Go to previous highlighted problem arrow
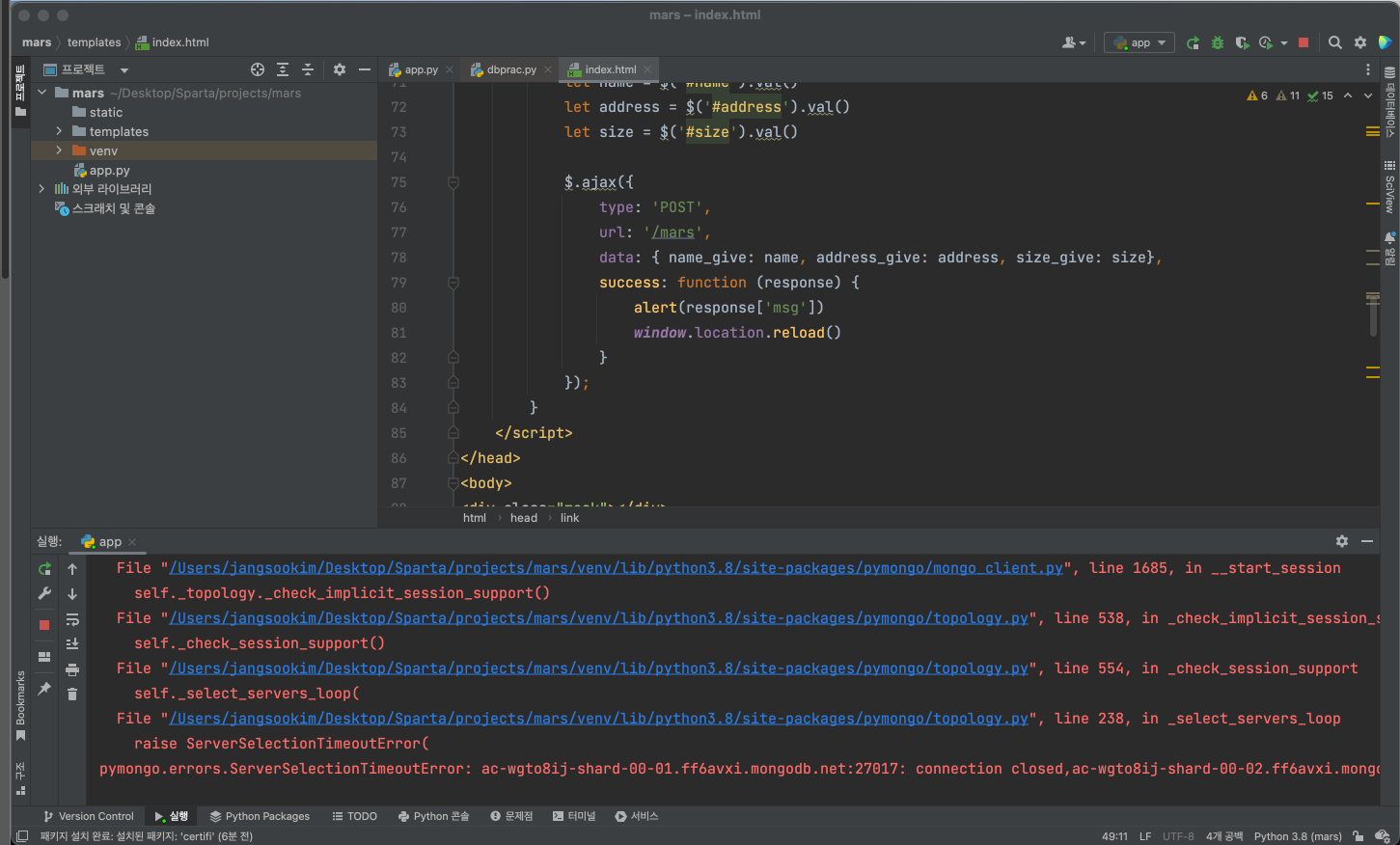 1348,95
